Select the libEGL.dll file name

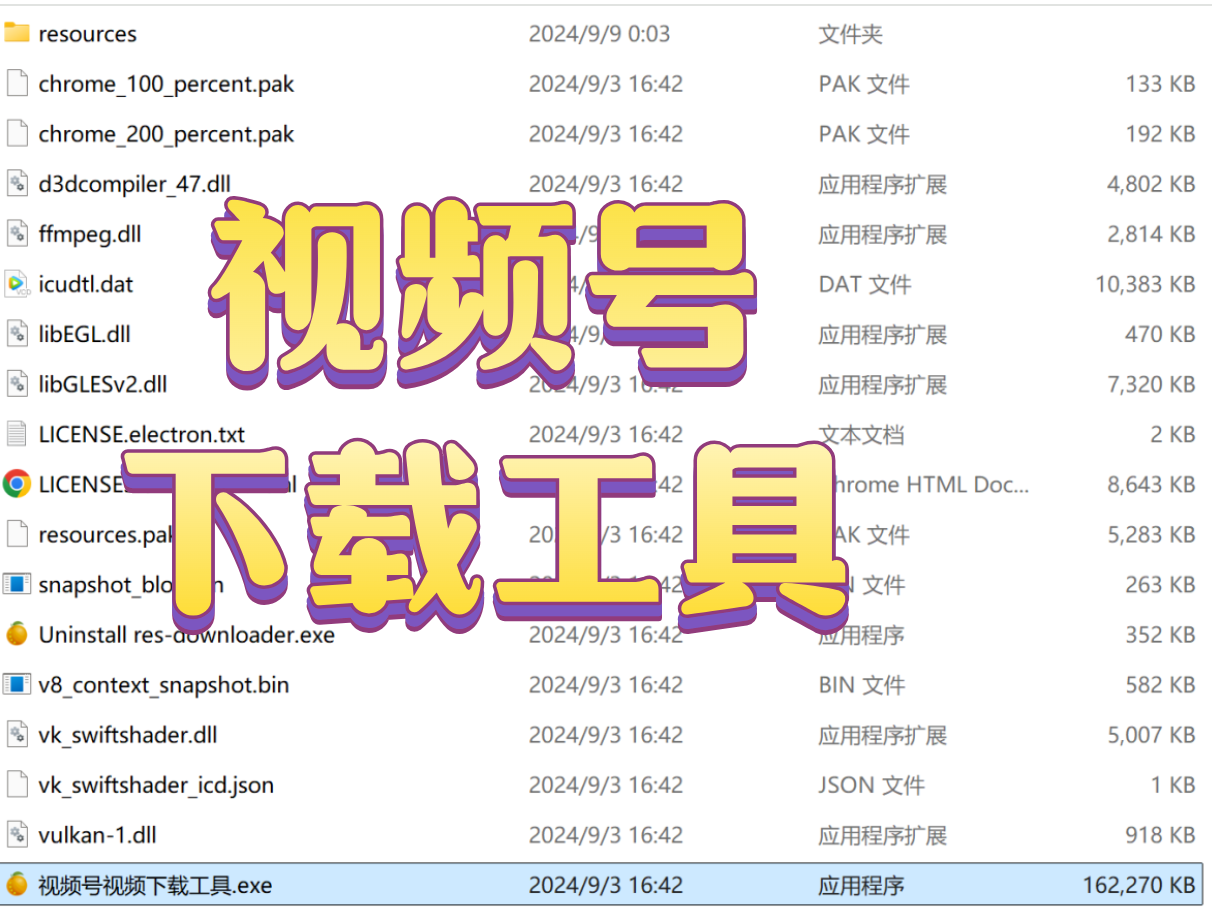(85, 334)
